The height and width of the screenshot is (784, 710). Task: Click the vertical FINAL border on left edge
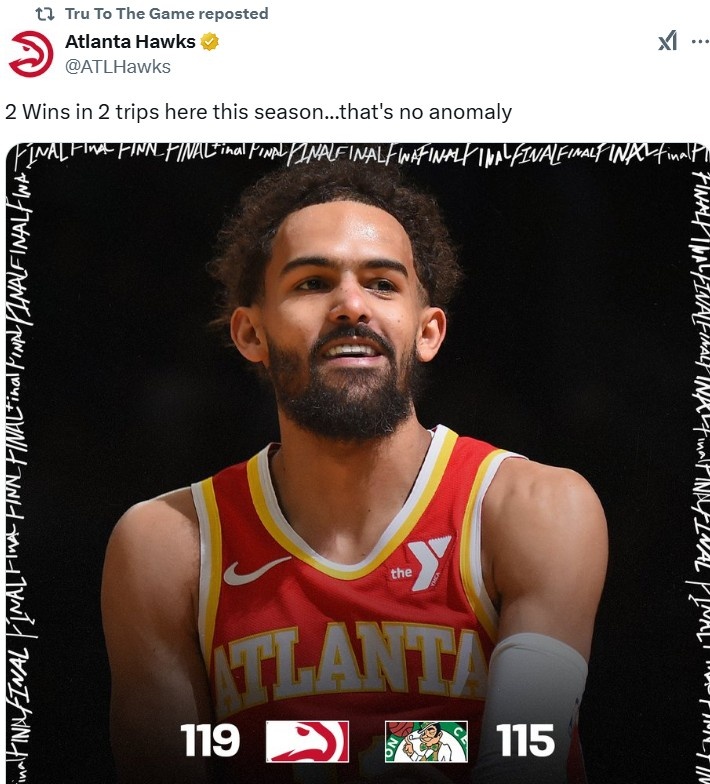[19, 475]
